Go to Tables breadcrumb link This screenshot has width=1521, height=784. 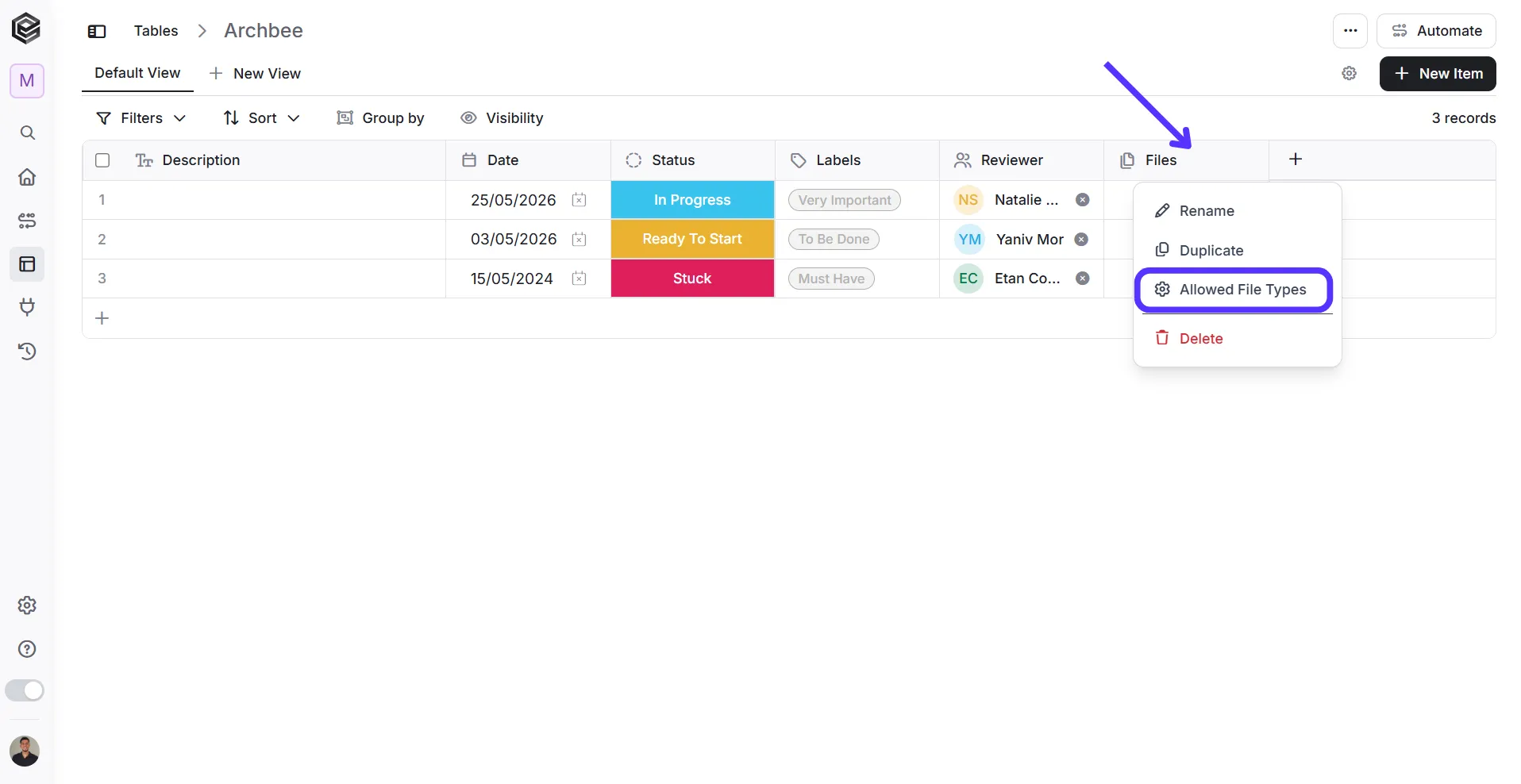[156, 31]
